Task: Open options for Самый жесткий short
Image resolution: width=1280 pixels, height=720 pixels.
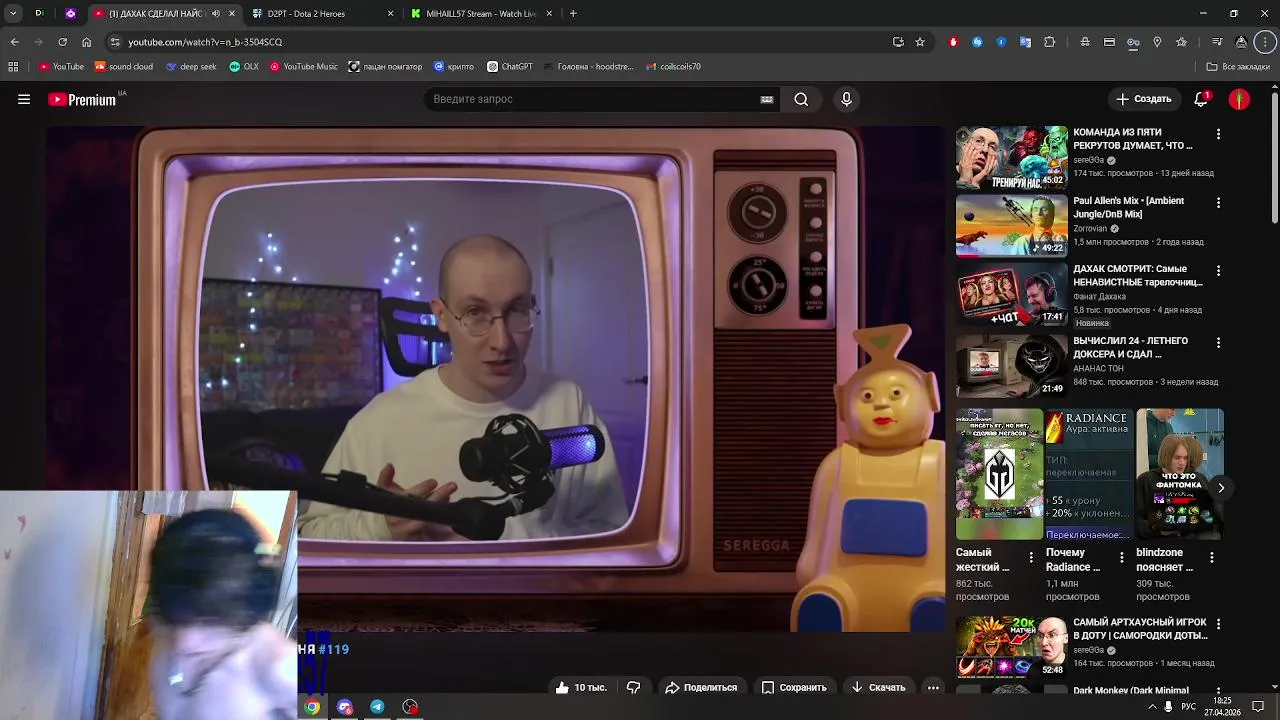Action: click(x=1031, y=557)
